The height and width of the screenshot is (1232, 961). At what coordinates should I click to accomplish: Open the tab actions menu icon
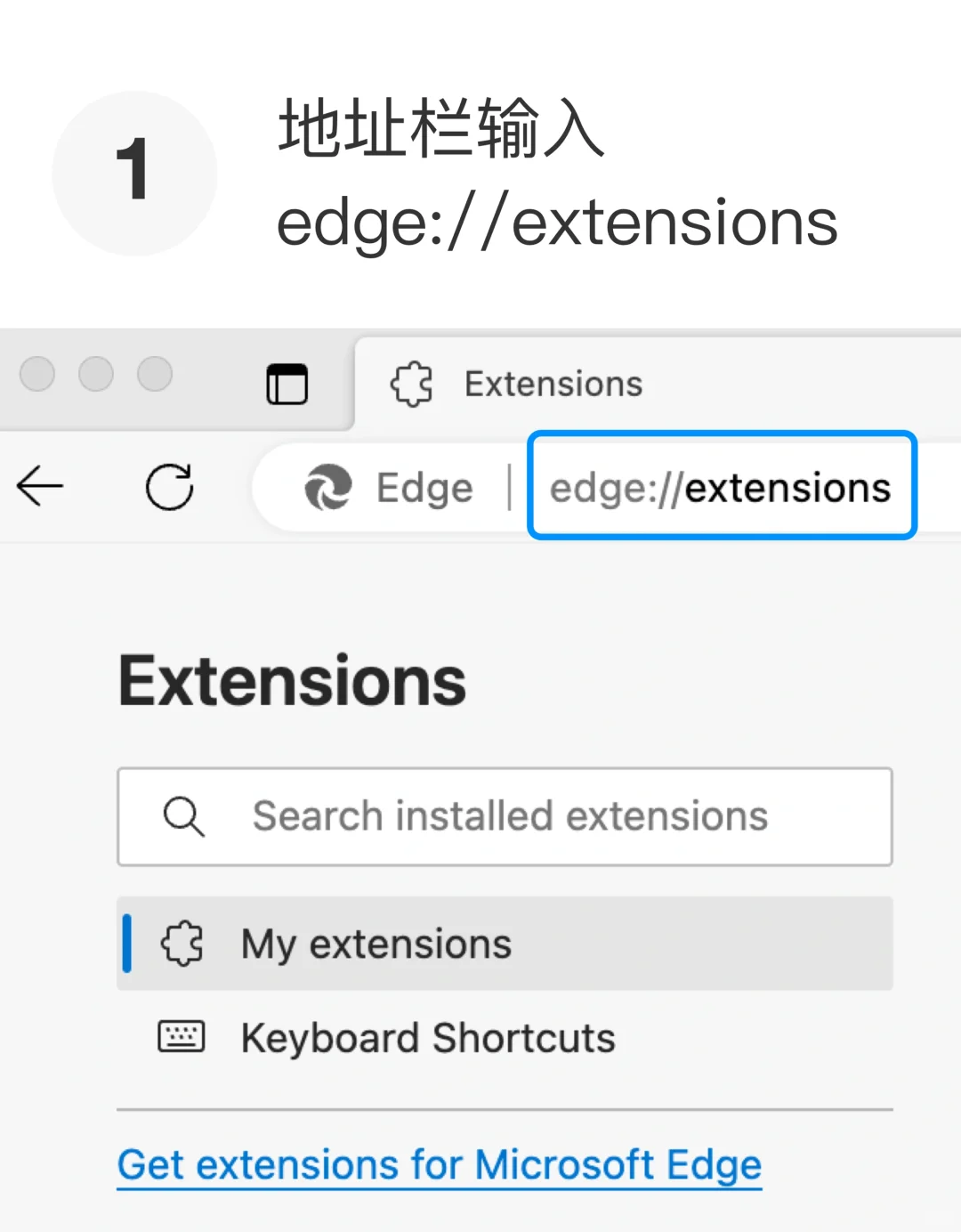click(x=287, y=384)
